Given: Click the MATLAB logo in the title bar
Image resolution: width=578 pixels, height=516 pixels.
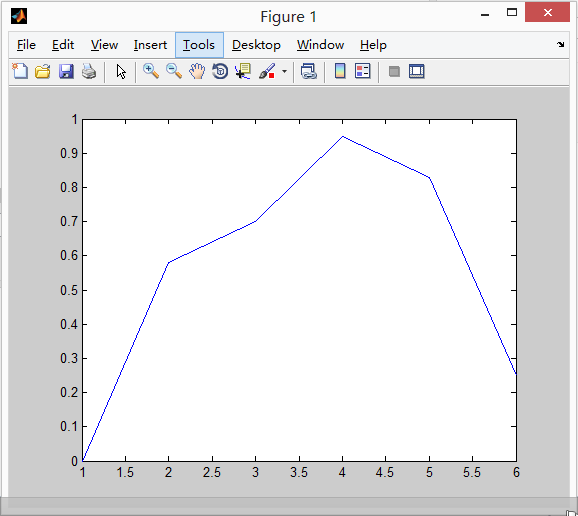Looking at the screenshot, I should (19, 16).
